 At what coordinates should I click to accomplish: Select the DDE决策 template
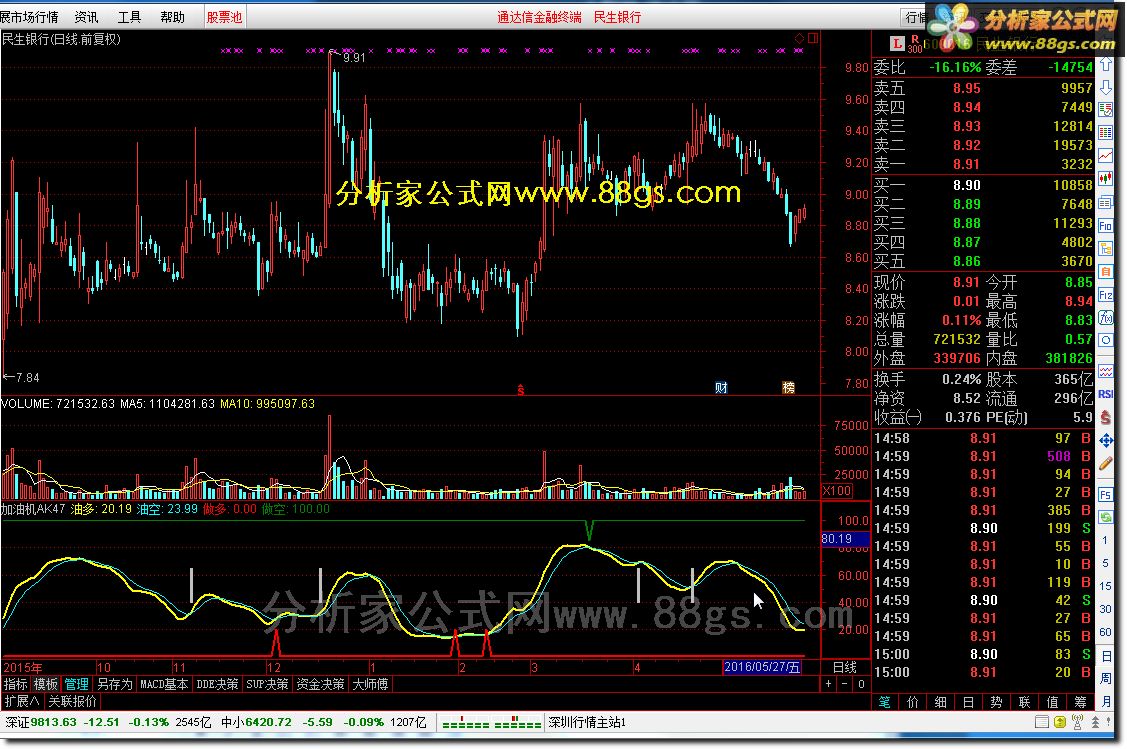(x=218, y=684)
